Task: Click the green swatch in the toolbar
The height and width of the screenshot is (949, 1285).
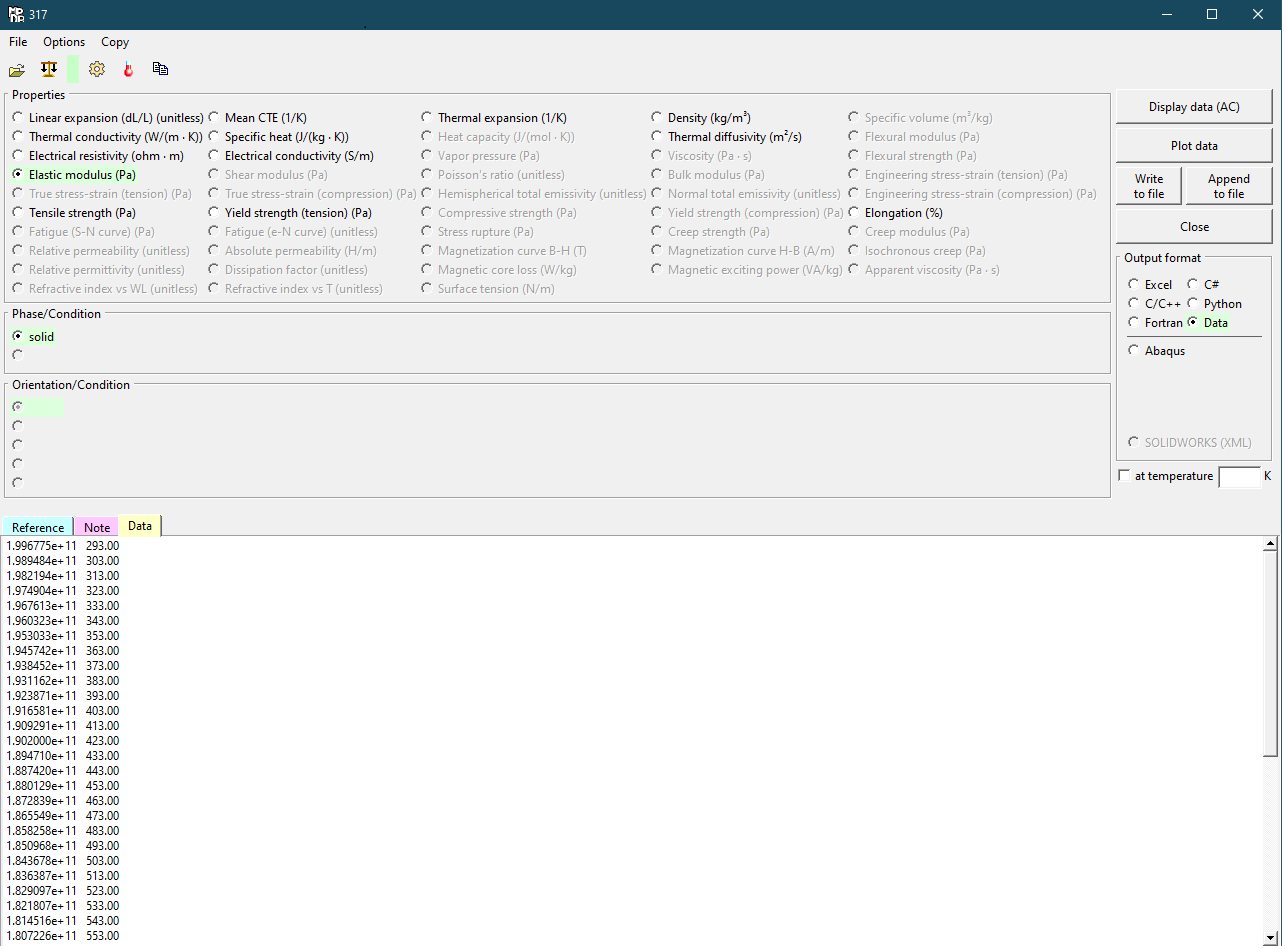Action: pyautogui.click(x=73, y=69)
